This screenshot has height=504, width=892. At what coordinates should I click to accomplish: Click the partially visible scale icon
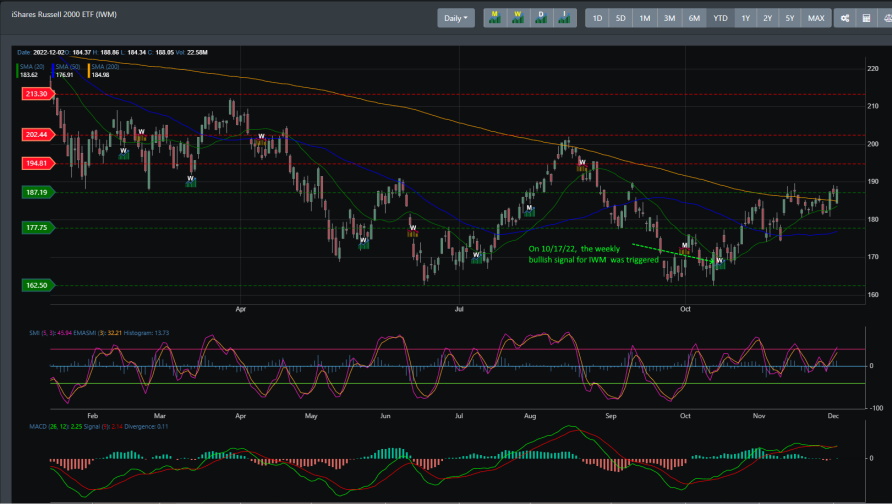click(x=886, y=18)
